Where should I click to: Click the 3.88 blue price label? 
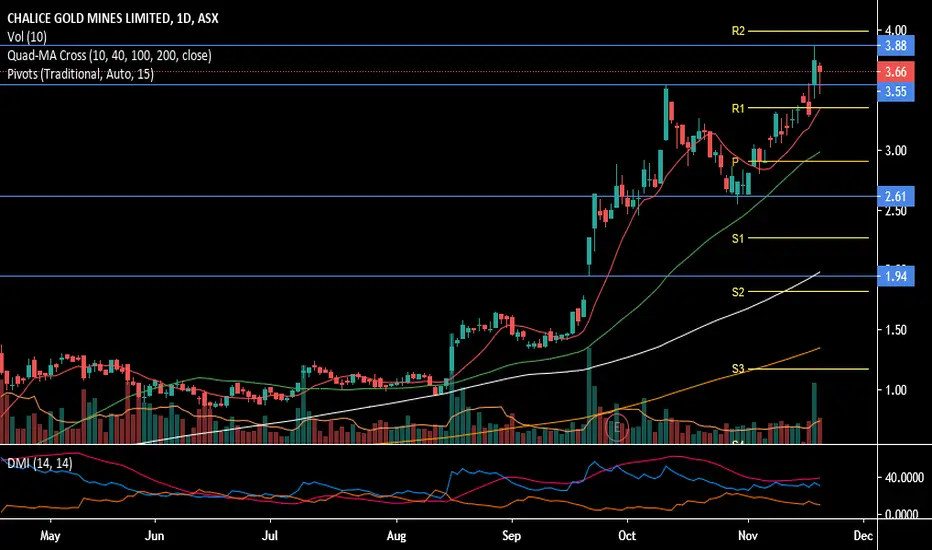click(896, 46)
